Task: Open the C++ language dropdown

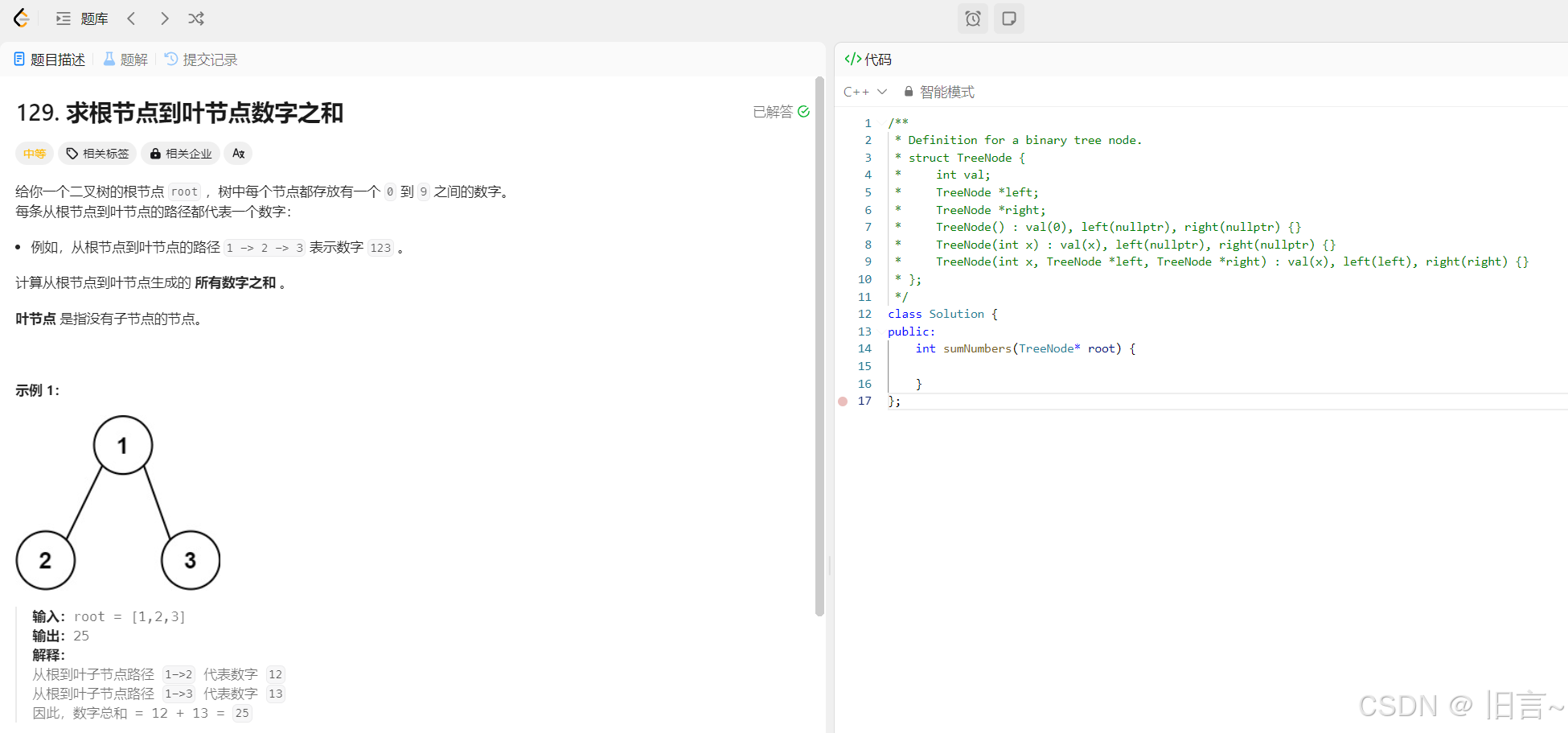Action: click(865, 92)
